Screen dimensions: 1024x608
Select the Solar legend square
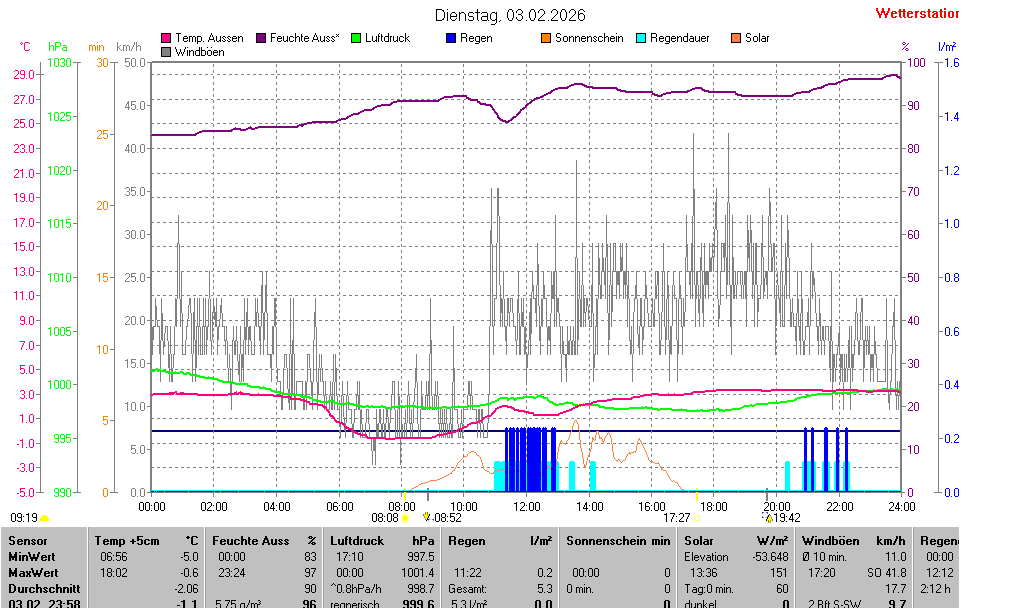point(736,38)
